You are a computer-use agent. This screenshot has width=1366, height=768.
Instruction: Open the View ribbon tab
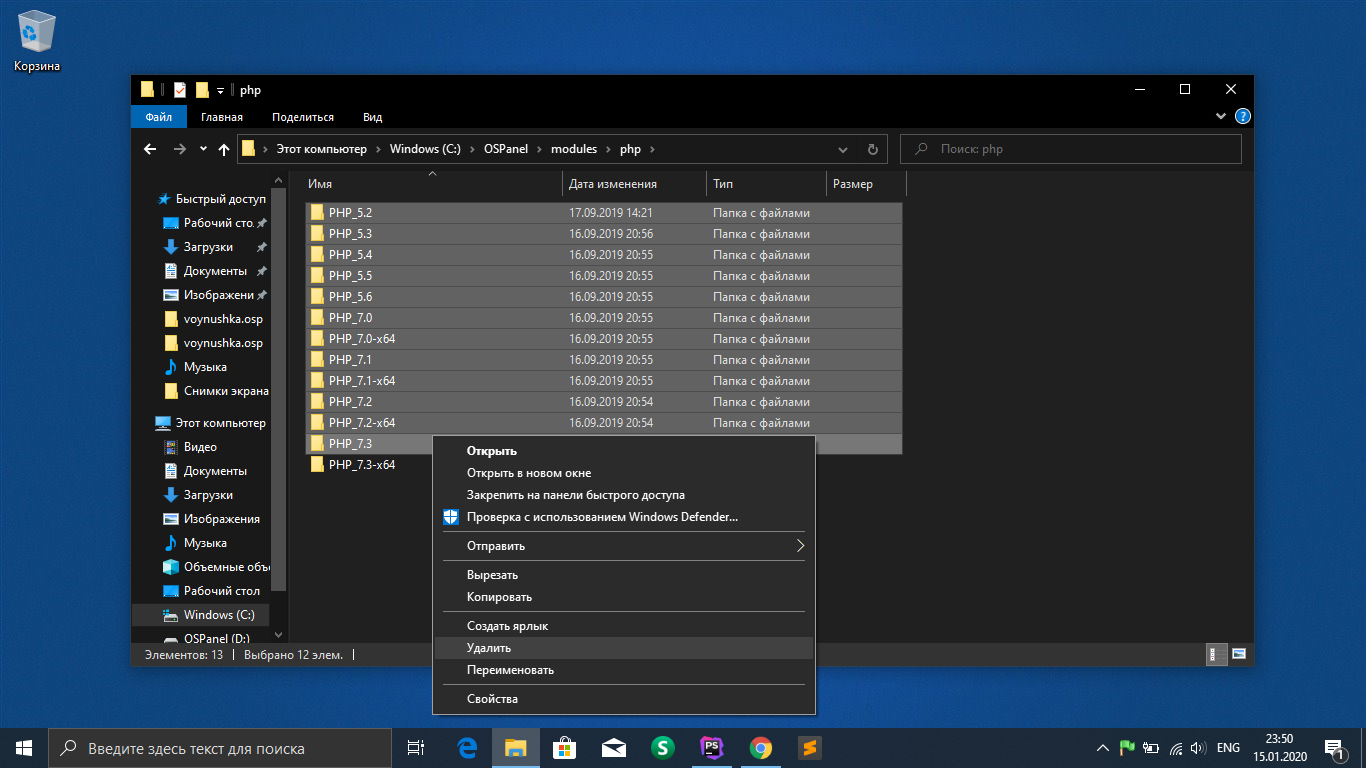pos(372,117)
